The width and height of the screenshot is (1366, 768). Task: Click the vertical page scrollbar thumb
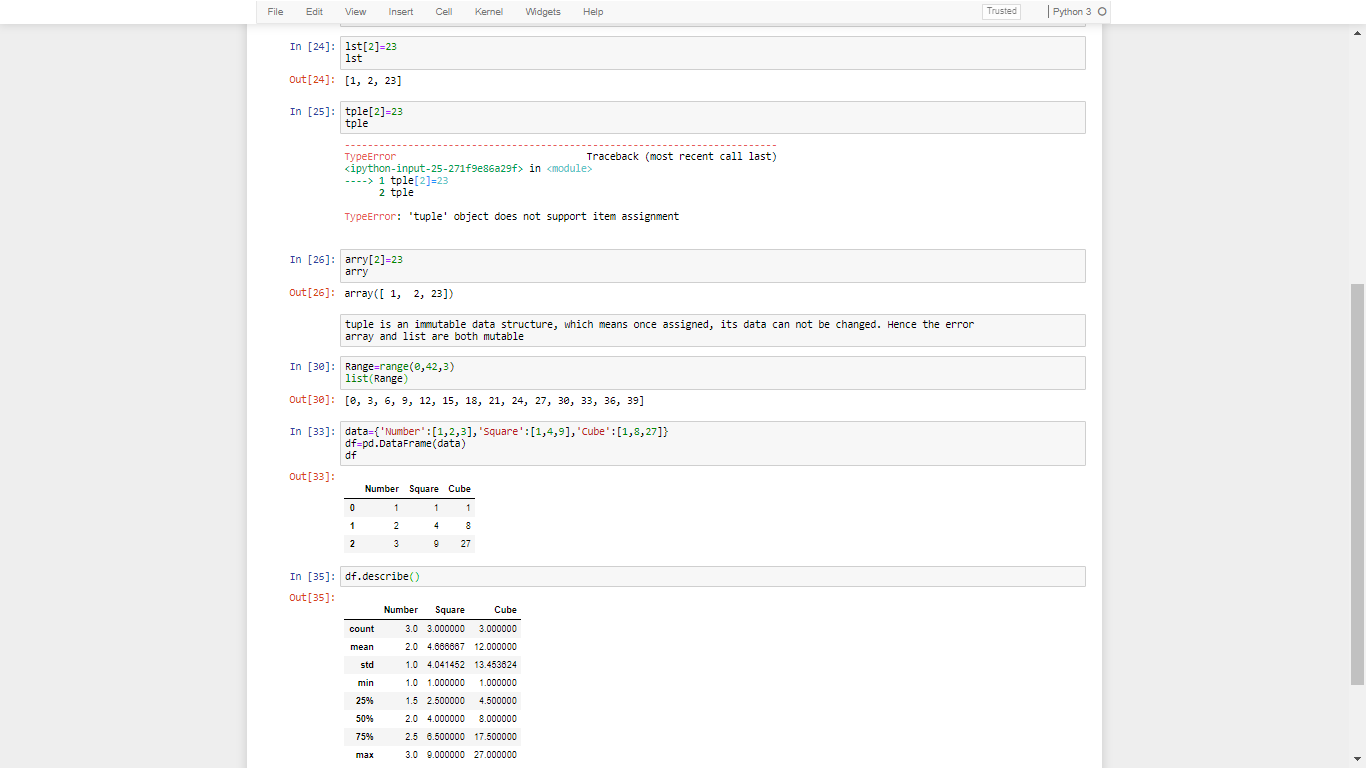pos(1357,484)
